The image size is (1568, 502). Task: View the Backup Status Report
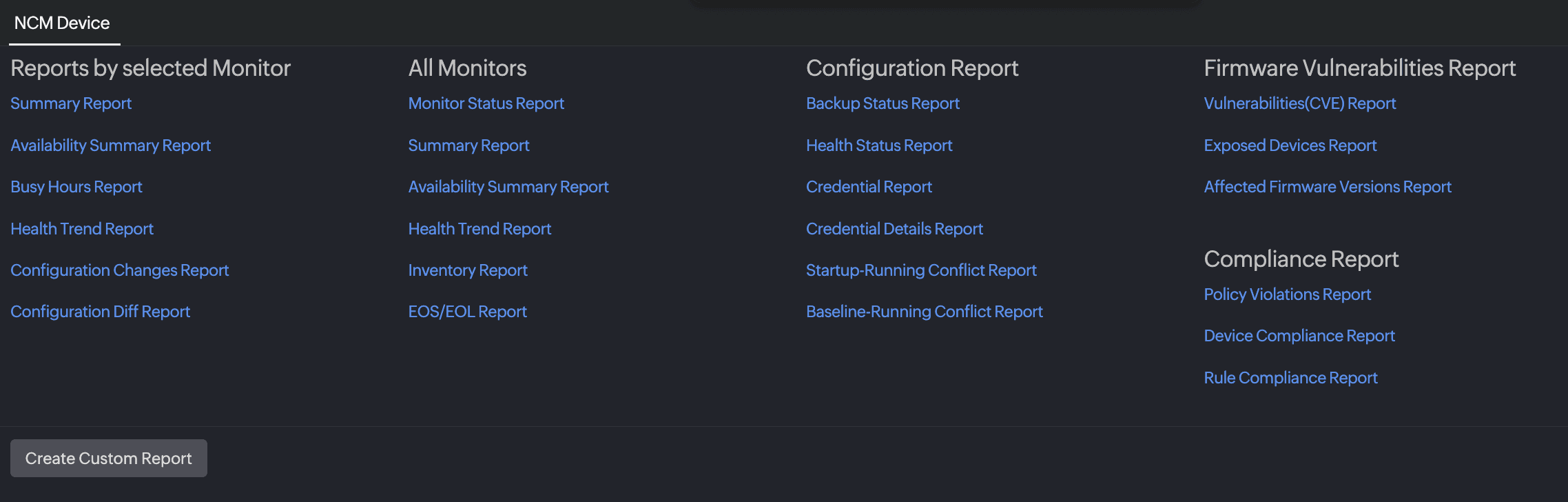[883, 103]
